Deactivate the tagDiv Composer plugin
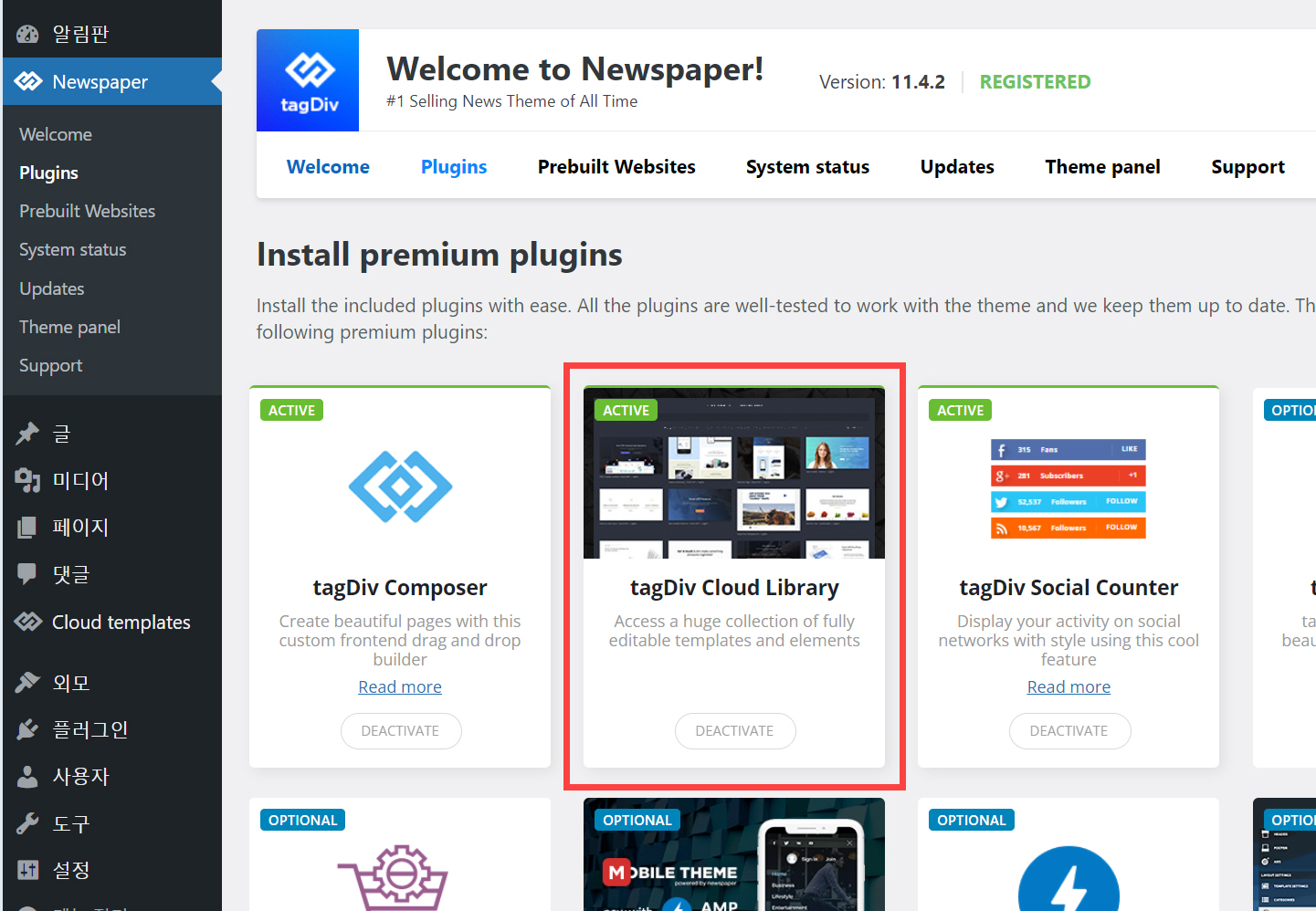This screenshot has width=1316, height=911. [401, 731]
